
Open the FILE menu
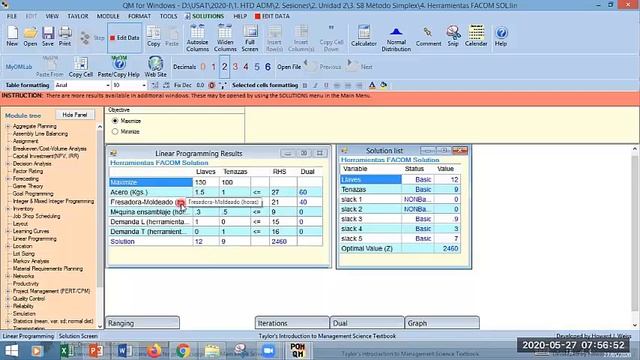[12, 16]
